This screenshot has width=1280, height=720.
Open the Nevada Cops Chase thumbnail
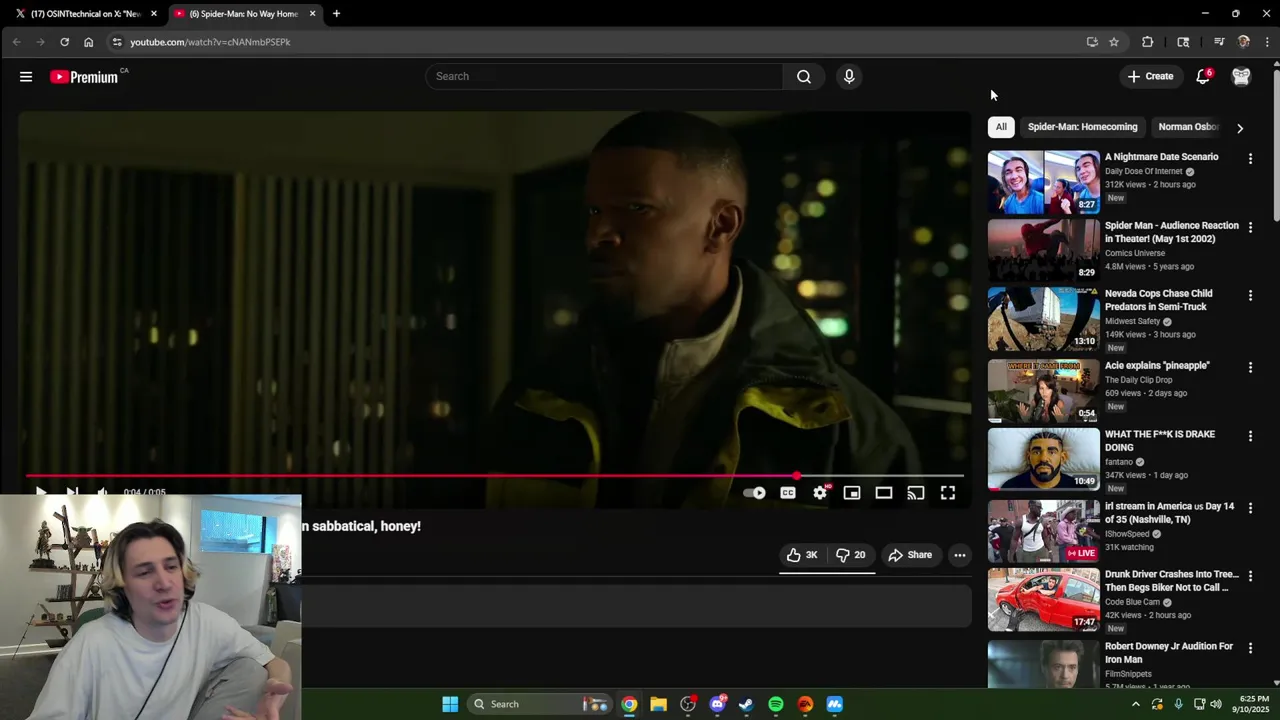point(1043,320)
